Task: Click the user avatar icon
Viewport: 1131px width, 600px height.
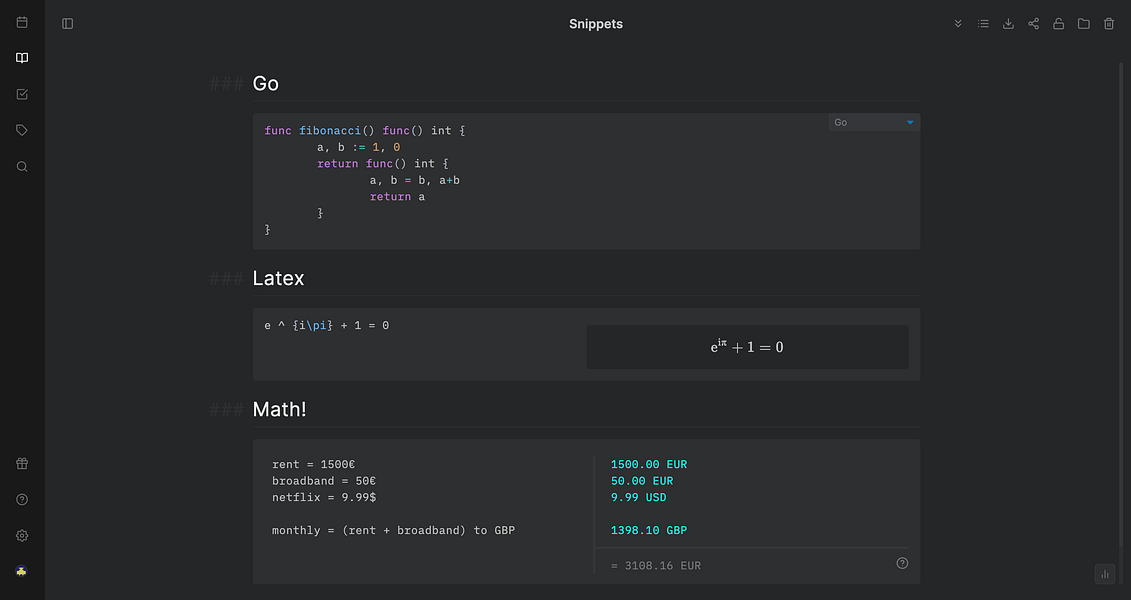Action: click(22, 571)
